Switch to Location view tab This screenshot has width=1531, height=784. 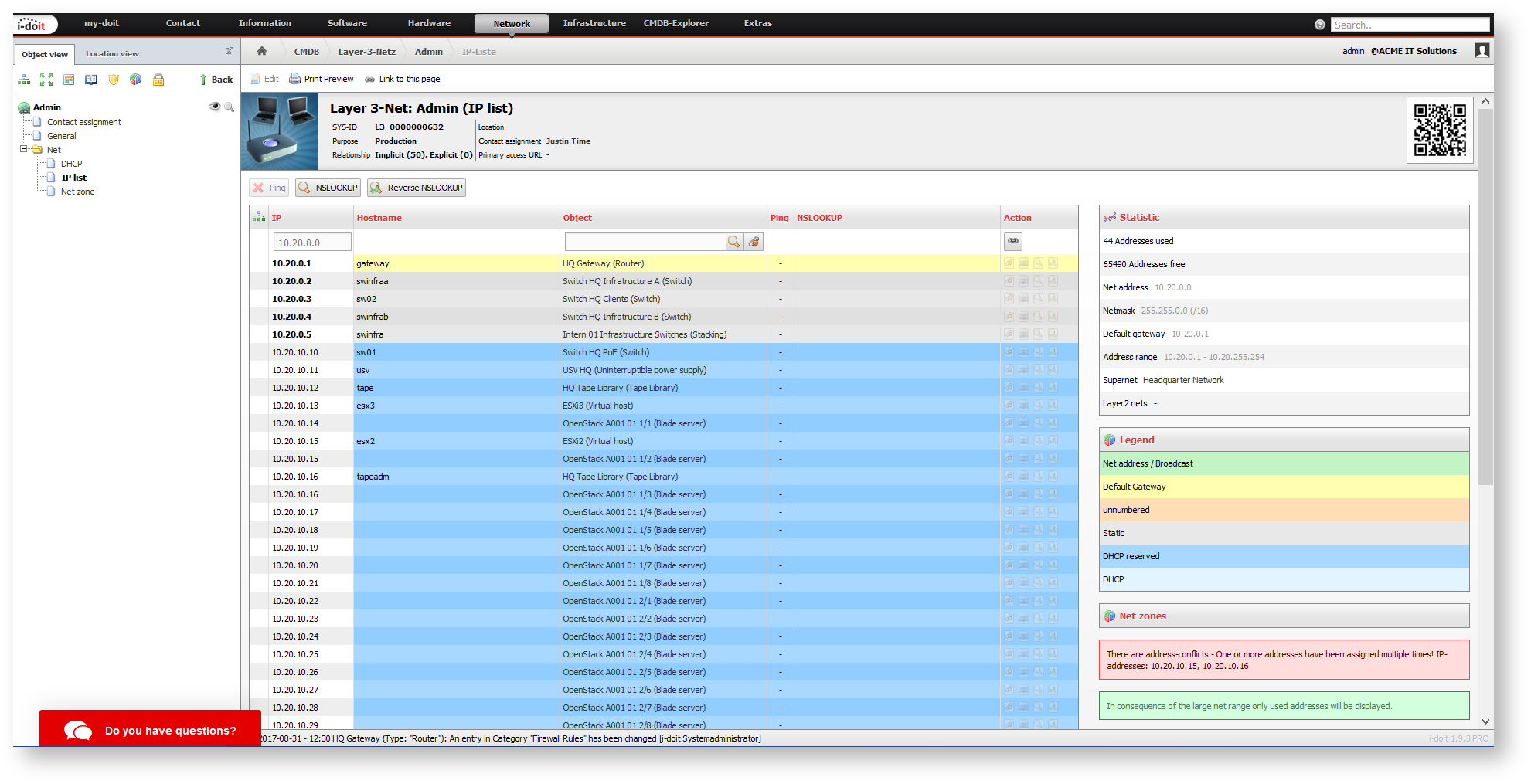coord(112,53)
